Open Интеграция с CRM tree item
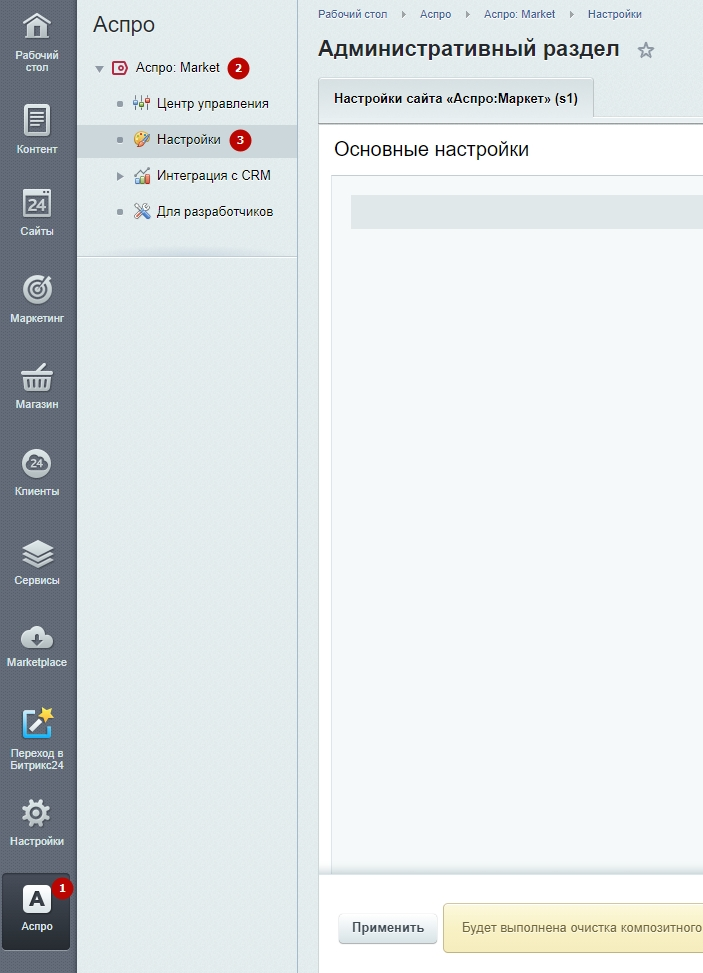The image size is (703, 973). coord(213,176)
